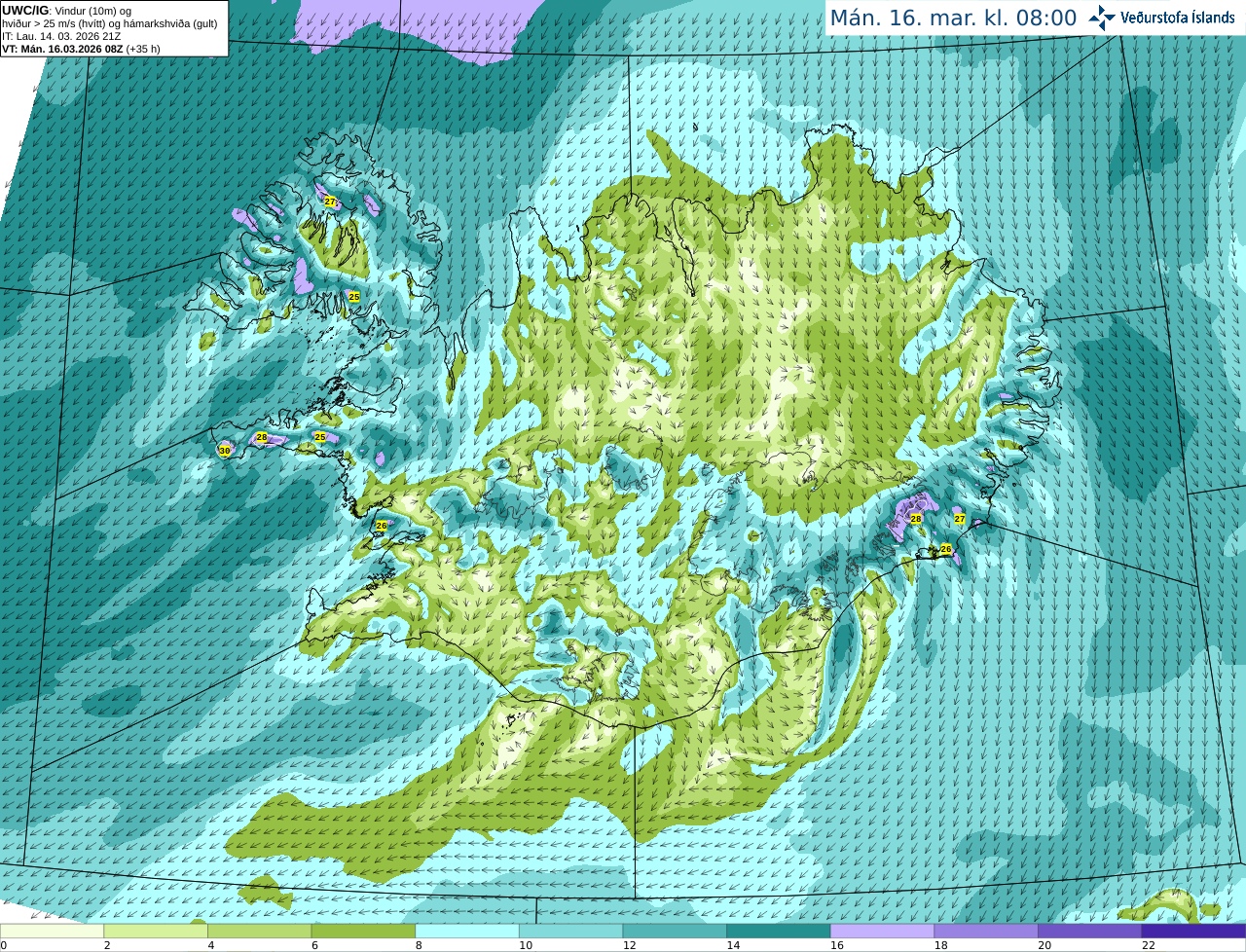Screen dimensions: 1246x952
Task: Pick the dark indigo swatch above 22 m/s
Action: coord(1193,931)
